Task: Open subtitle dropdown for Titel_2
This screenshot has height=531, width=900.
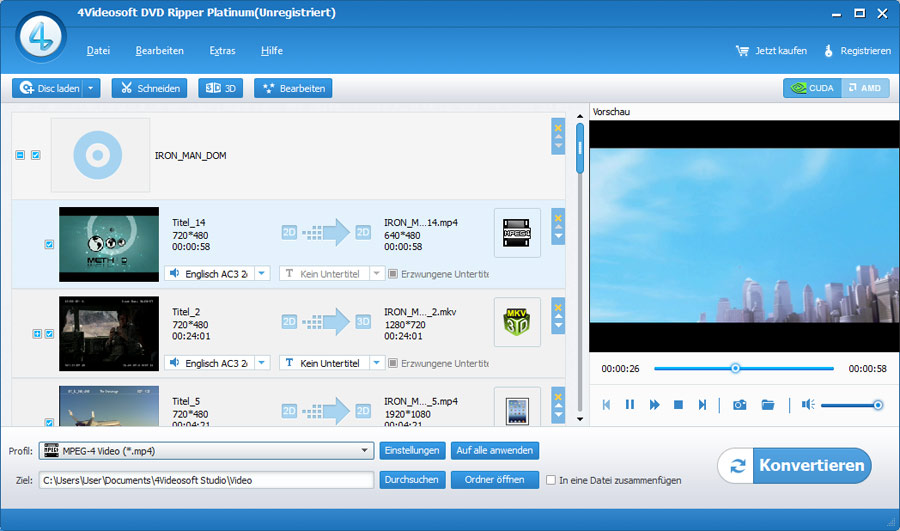Action: [377, 363]
